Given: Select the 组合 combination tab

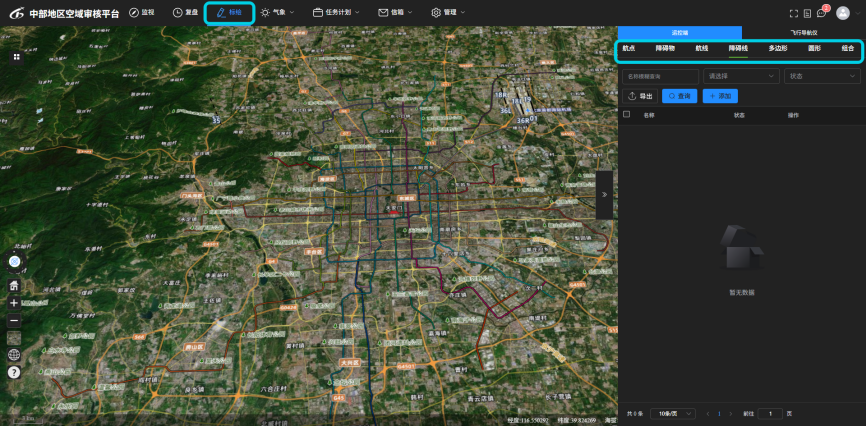Looking at the screenshot, I should point(848,49).
